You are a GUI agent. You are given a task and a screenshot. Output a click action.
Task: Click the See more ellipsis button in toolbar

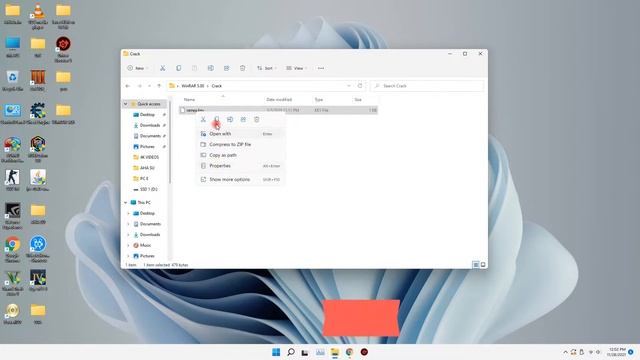pyautogui.click(x=321, y=68)
